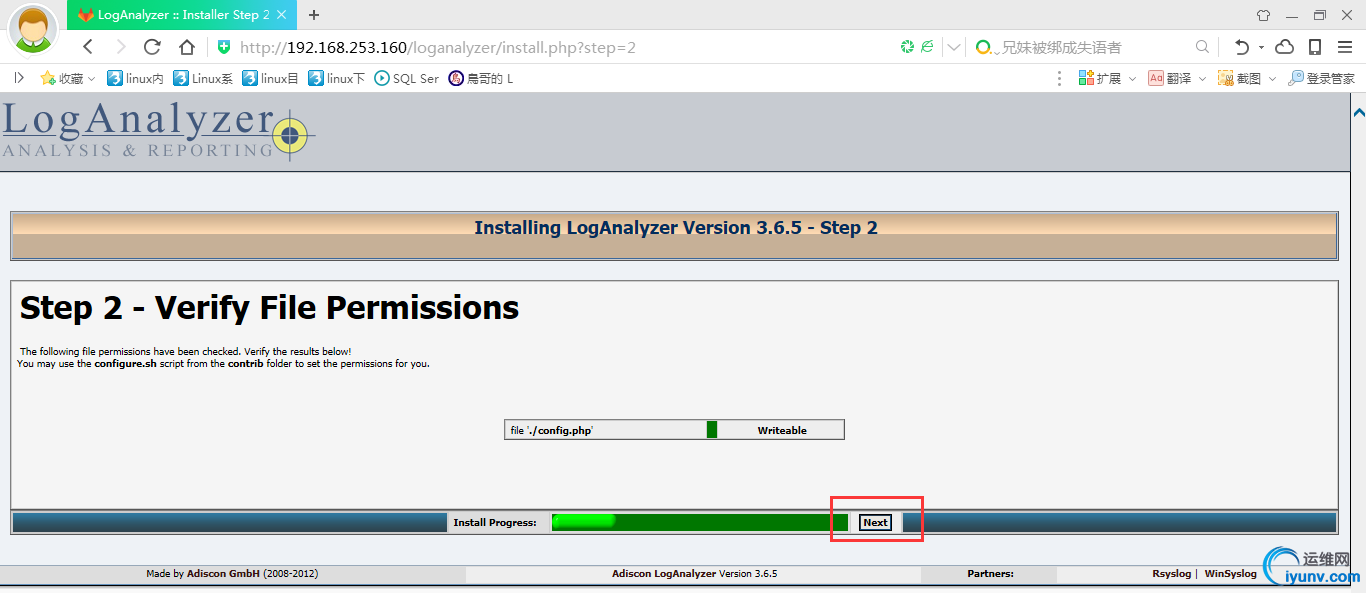The width and height of the screenshot is (1366, 593).
Task: Open the browser hamburger menu
Action: coord(1345,47)
